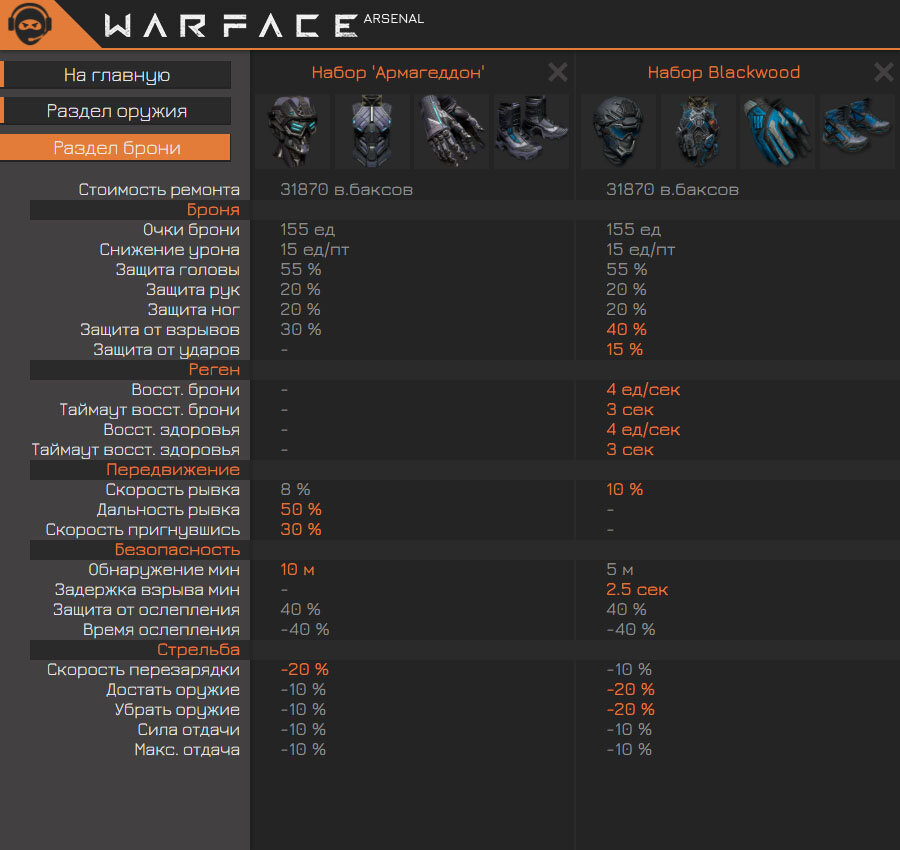This screenshot has height=850, width=900.
Task: Click the Сила отдачи label
Action: 189,729
